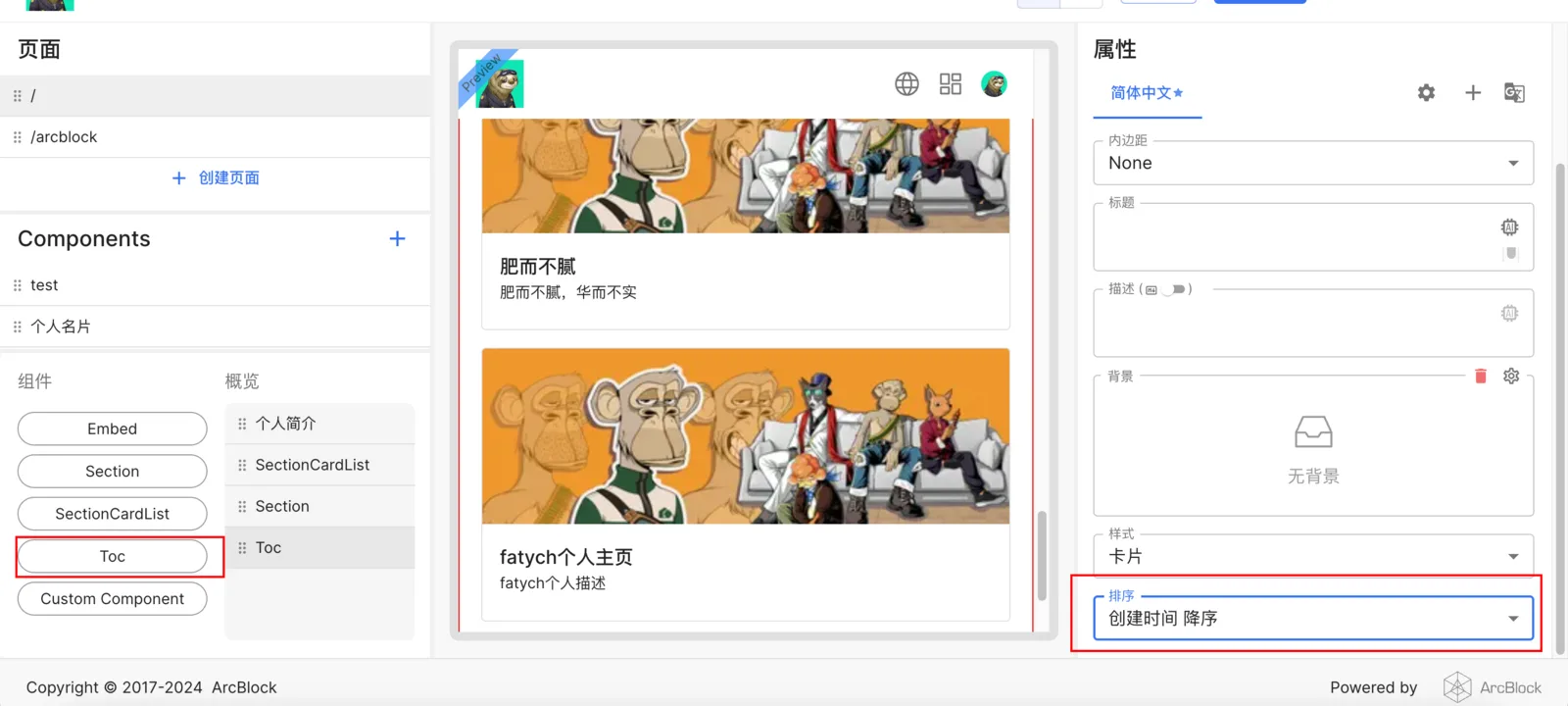Click the Google translate icon

click(1514, 93)
